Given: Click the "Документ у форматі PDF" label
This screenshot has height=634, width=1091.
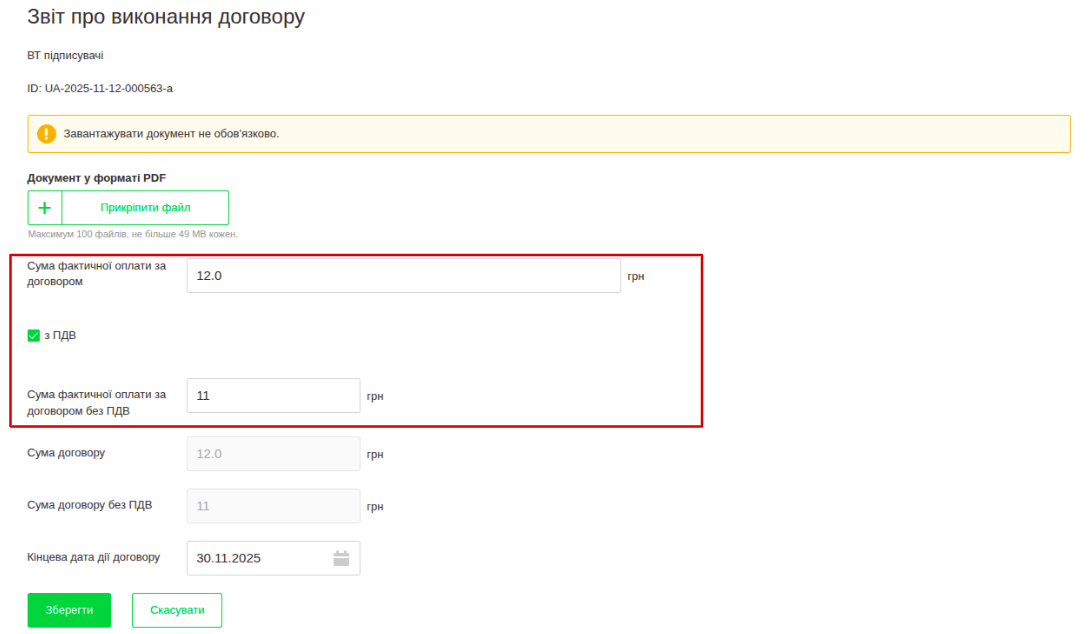Looking at the screenshot, I should coord(96,178).
